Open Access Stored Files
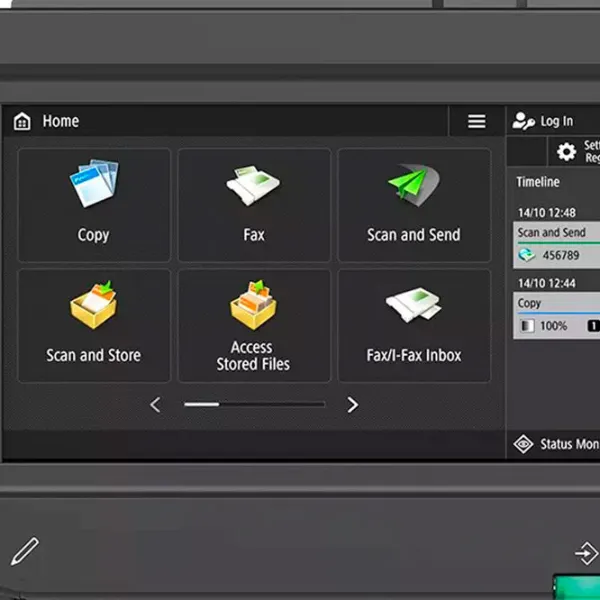Screen dimensions: 600x600 click(254, 325)
